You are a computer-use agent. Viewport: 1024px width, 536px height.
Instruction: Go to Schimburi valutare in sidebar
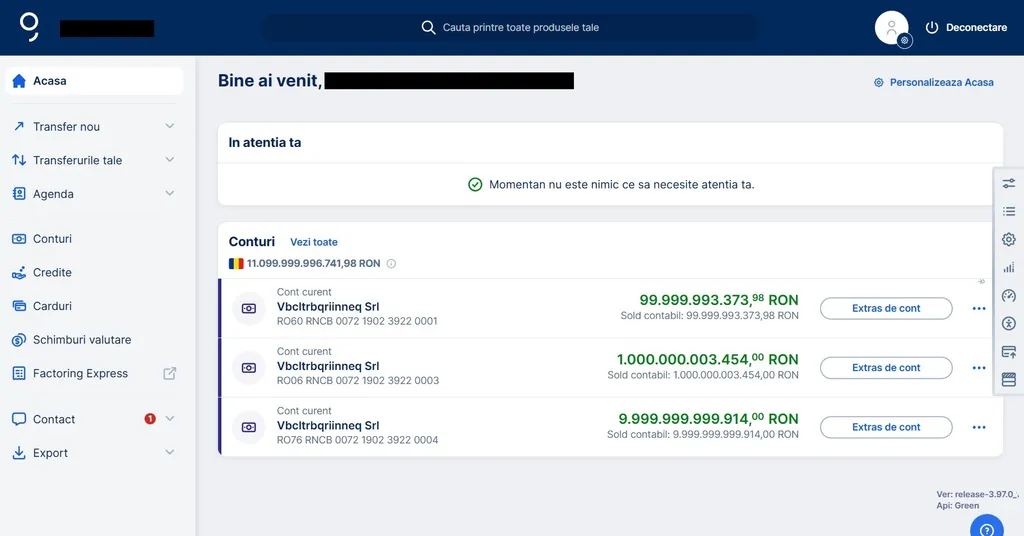point(81,340)
